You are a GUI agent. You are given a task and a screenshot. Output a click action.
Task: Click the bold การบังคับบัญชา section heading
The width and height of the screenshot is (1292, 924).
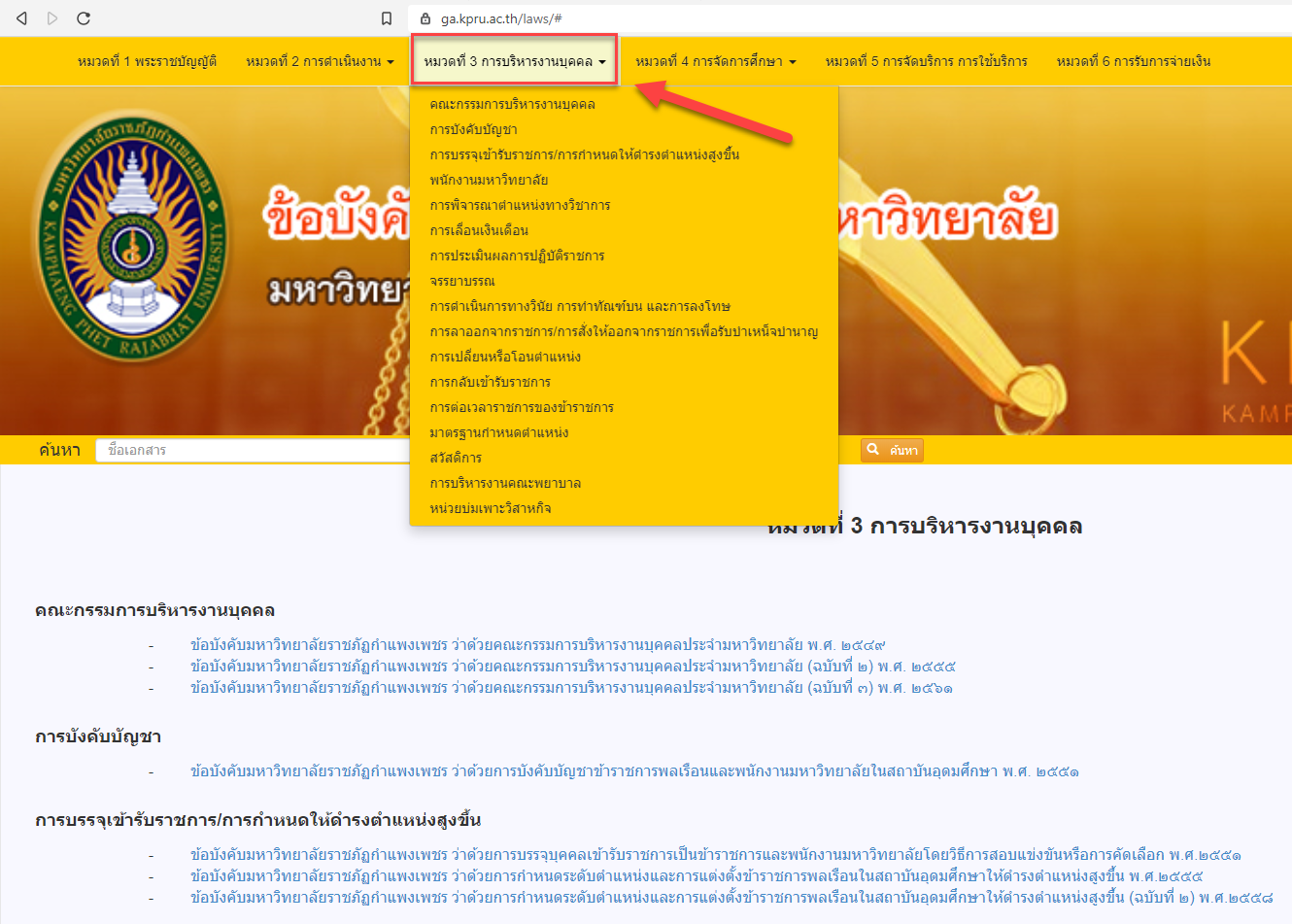tap(98, 737)
